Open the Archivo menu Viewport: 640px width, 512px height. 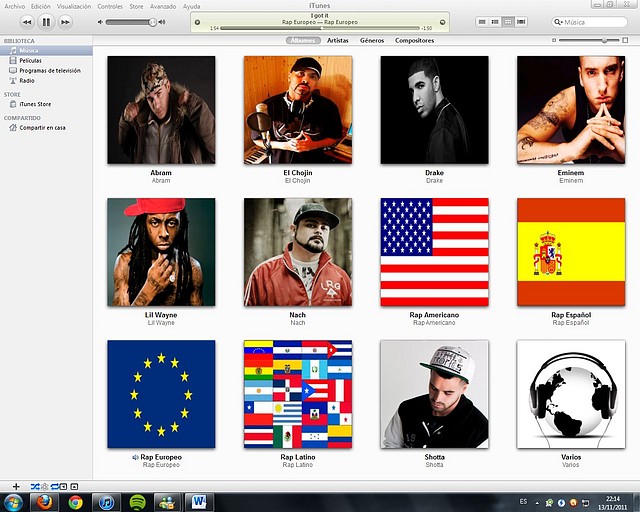point(14,7)
